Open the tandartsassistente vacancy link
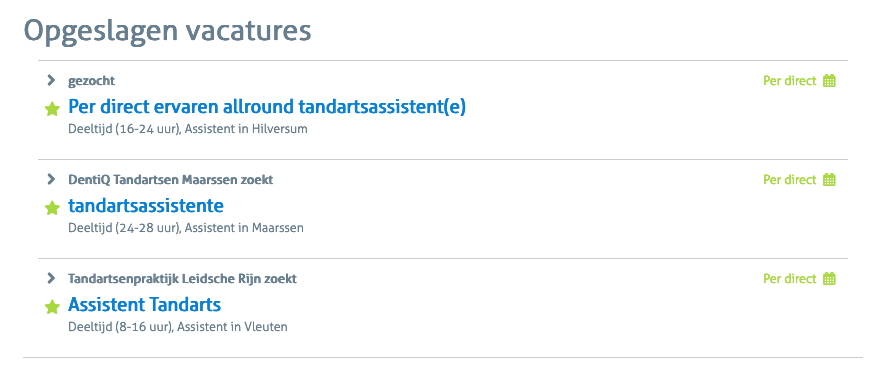Image resolution: width=875 pixels, height=382 pixels. pos(146,206)
